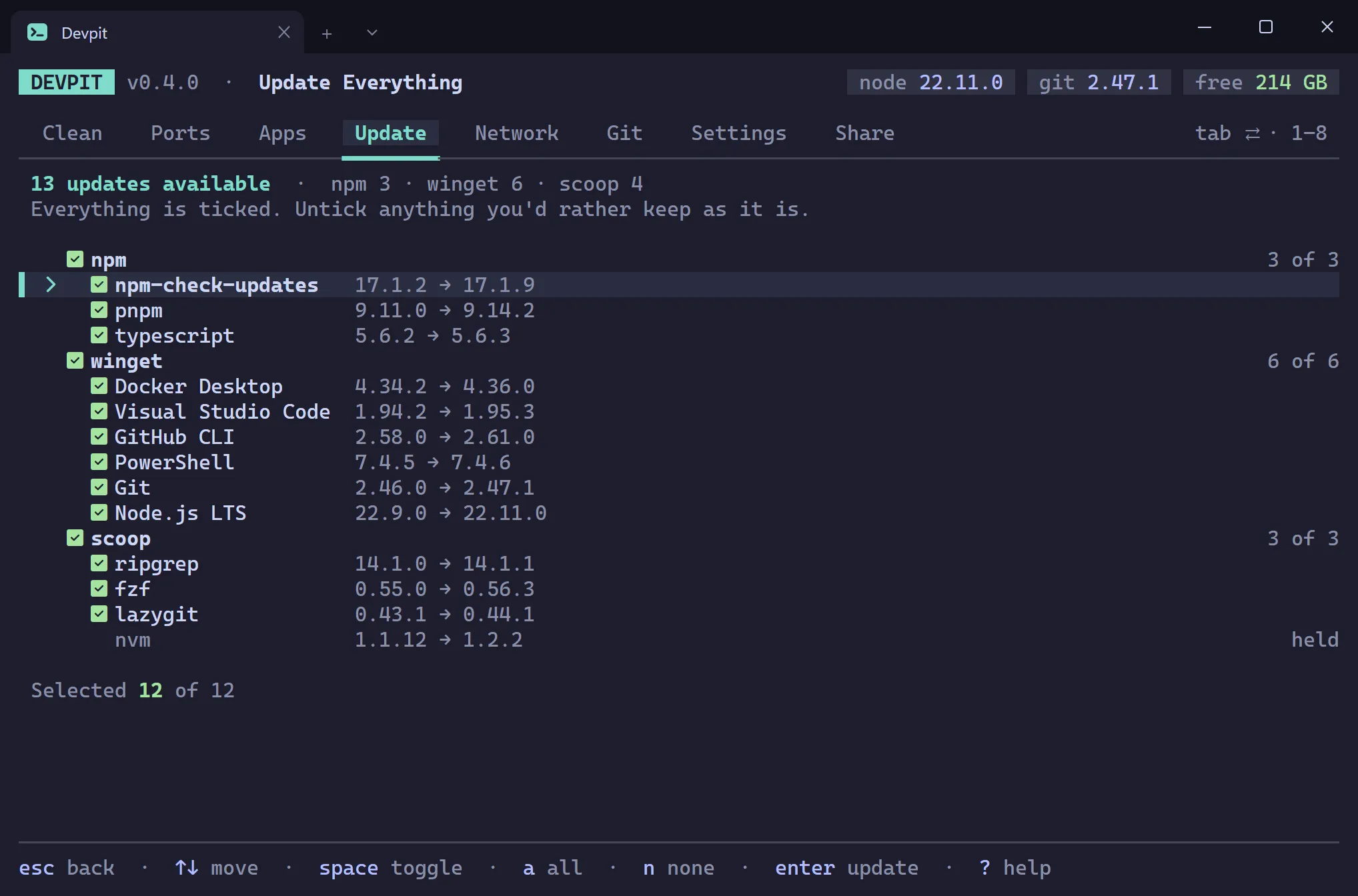Click the 'Selected 12 of 12' text
This screenshot has width=1358, height=896.
[x=133, y=690]
